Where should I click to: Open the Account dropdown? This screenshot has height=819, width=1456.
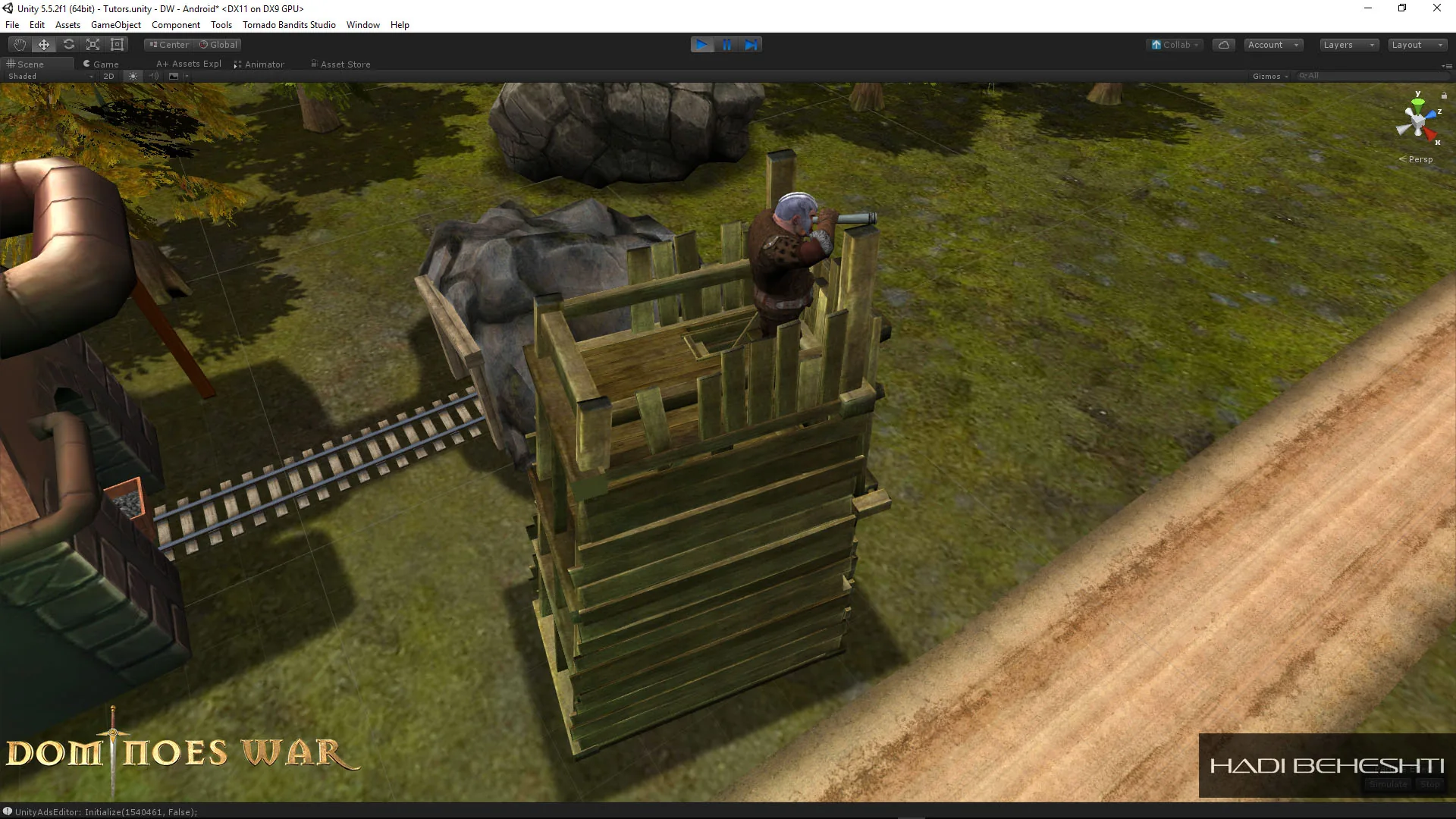point(1273,45)
